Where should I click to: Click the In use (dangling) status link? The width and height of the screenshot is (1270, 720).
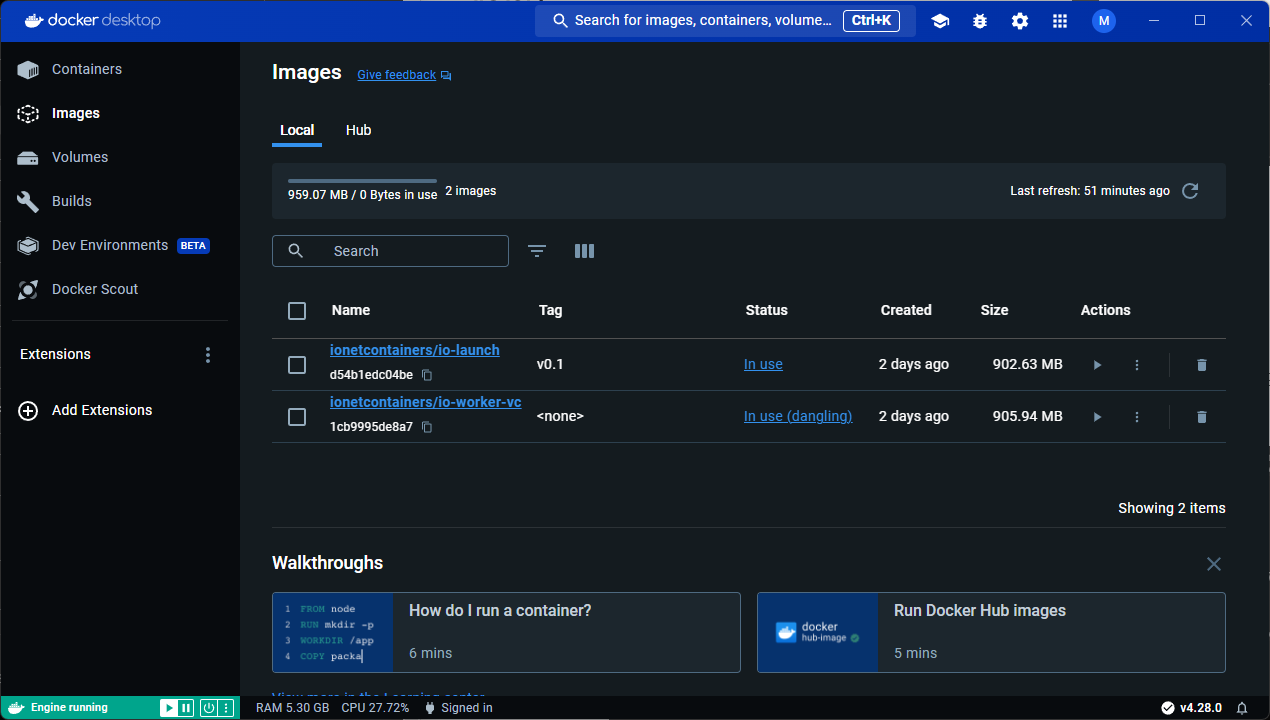click(x=798, y=416)
